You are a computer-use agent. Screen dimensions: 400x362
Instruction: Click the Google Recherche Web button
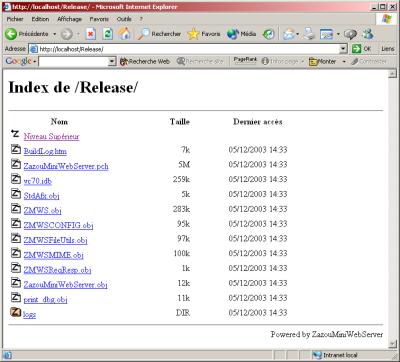[x=145, y=61]
